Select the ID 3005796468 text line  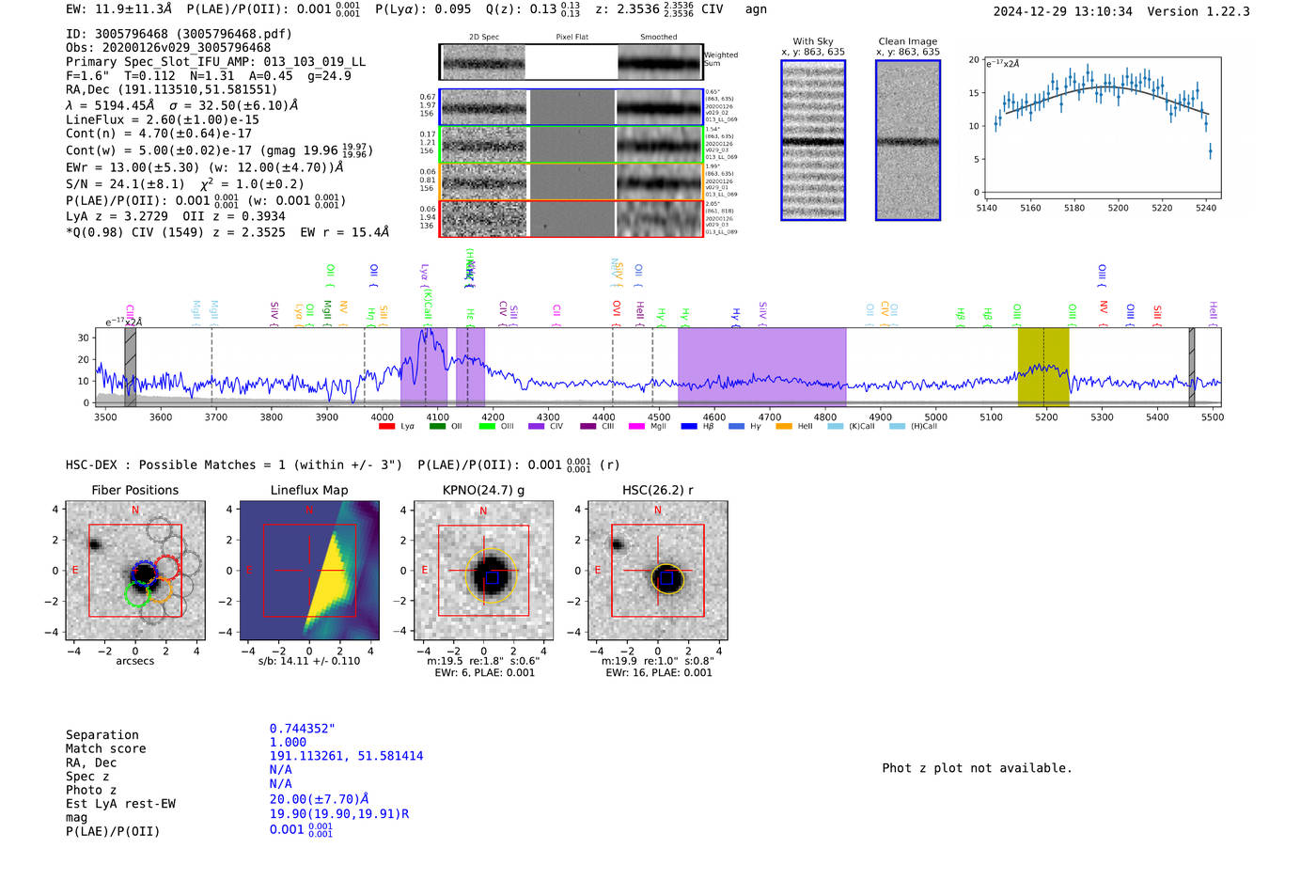tap(179, 34)
